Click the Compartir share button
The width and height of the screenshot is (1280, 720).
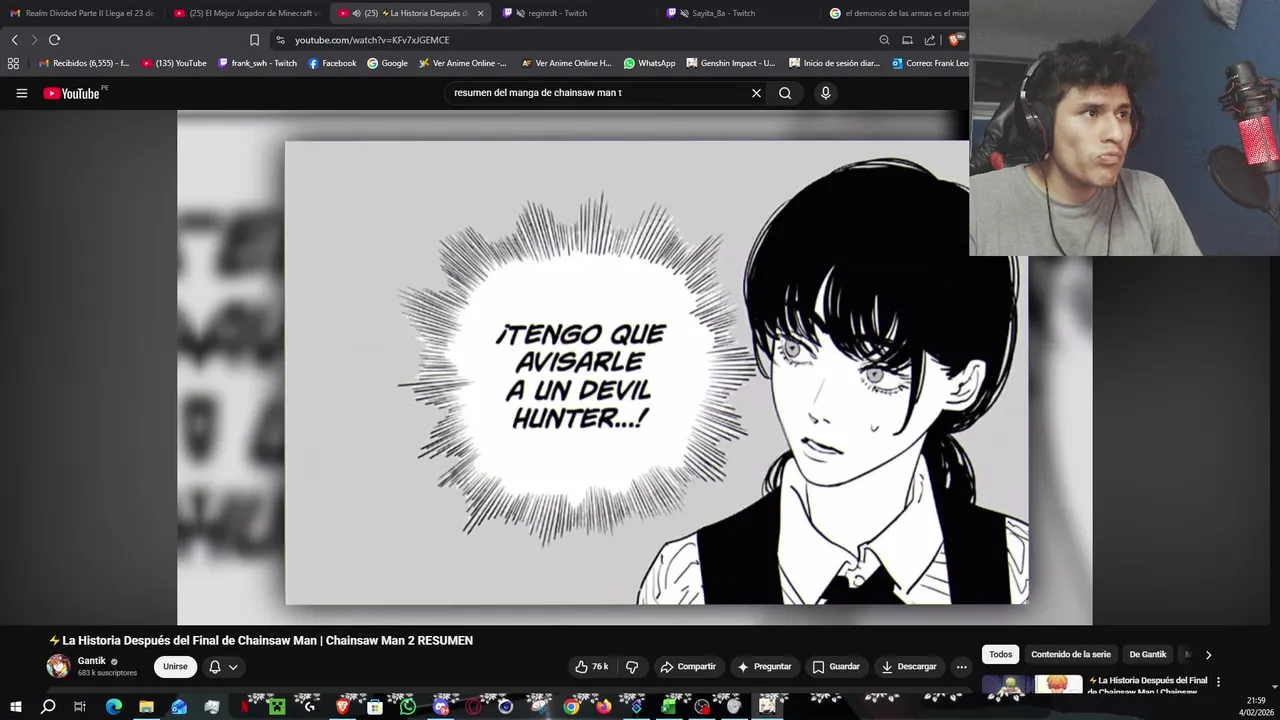(x=688, y=667)
